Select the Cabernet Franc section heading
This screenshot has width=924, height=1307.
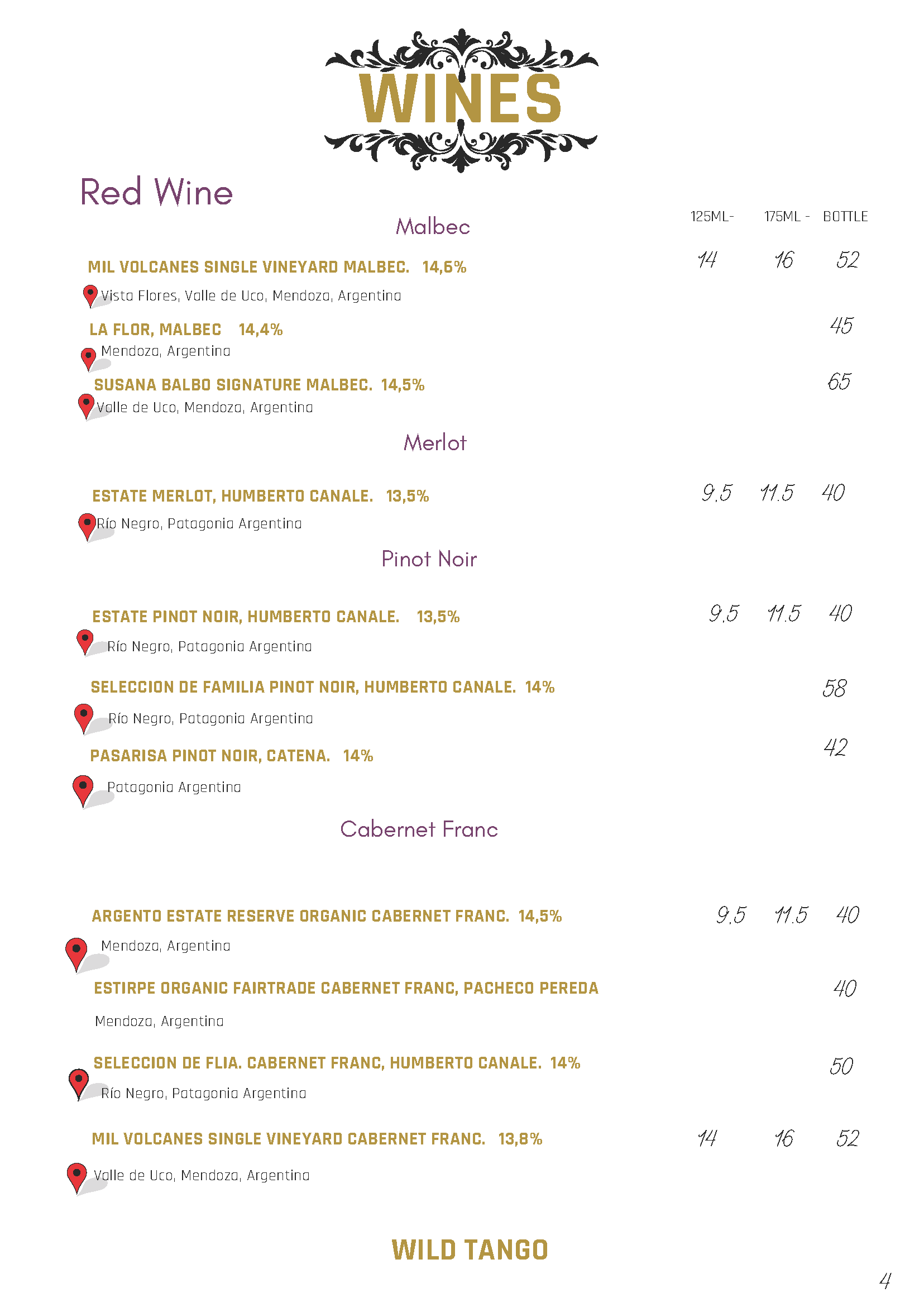[419, 829]
